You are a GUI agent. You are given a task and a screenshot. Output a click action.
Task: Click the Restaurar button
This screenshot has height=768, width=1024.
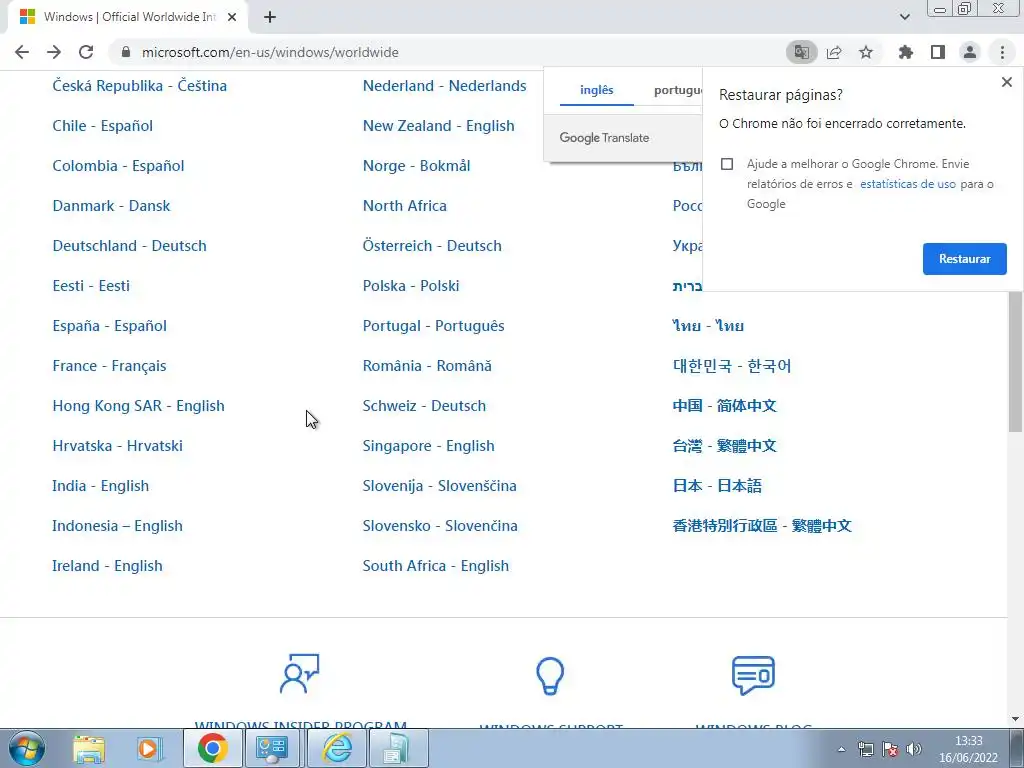click(x=965, y=259)
